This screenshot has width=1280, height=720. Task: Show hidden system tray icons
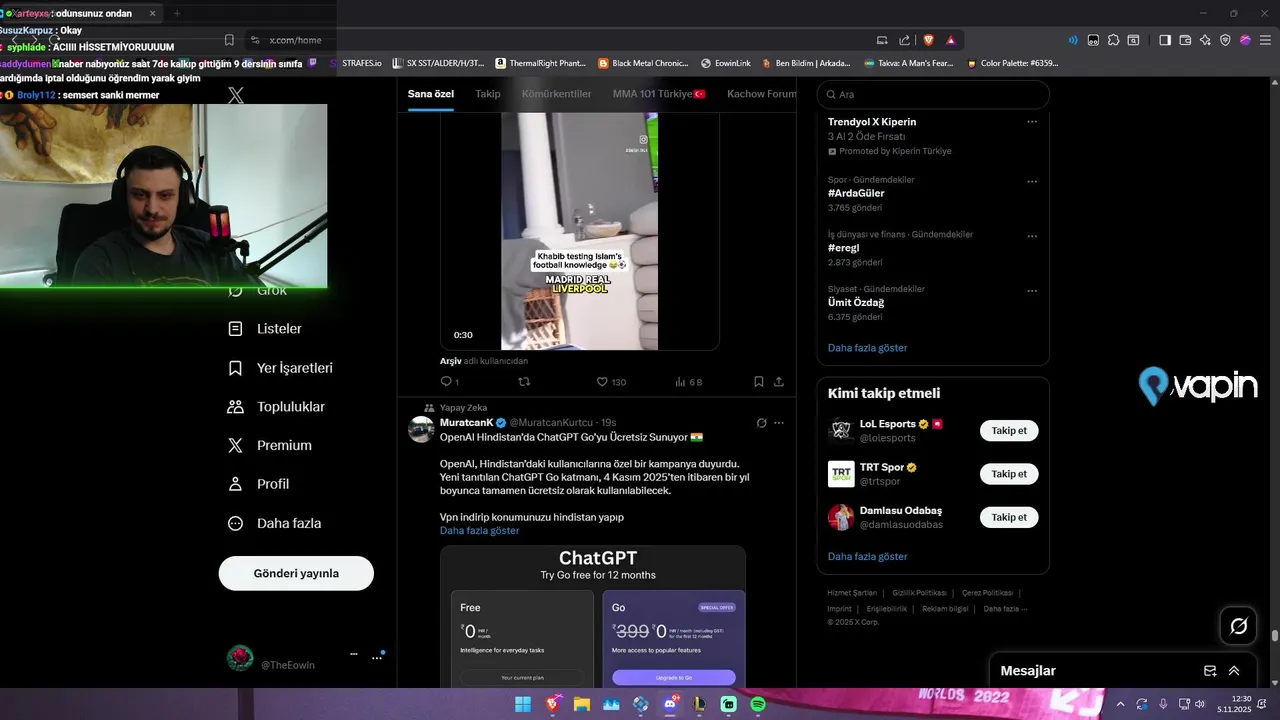pos(1122,704)
